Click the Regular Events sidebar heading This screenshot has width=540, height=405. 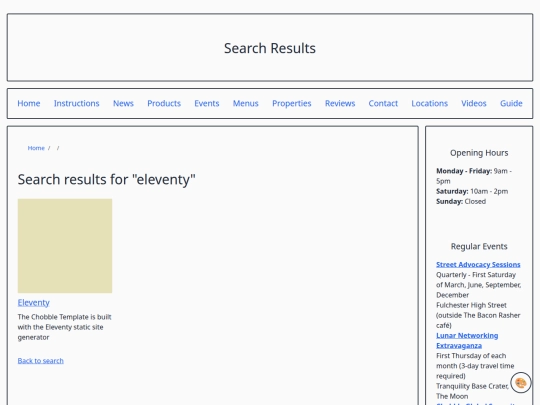coord(479,247)
